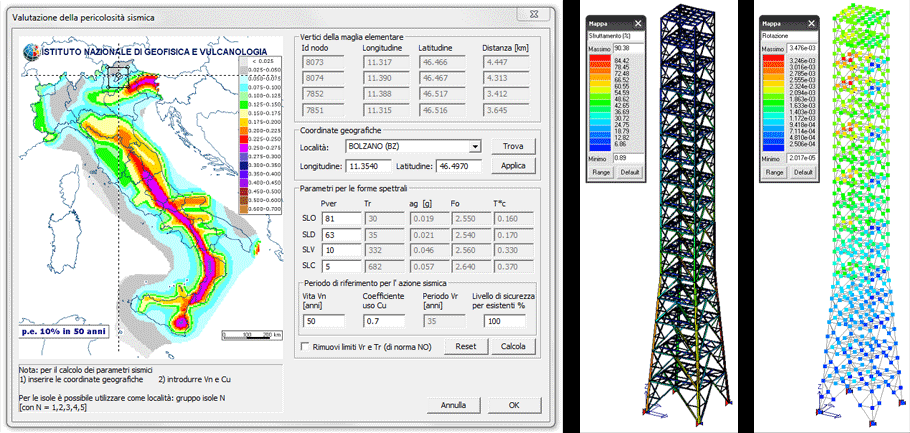The image size is (910, 433).
Task: Confirm the seismic dialog with OK
Action: tap(514, 405)
